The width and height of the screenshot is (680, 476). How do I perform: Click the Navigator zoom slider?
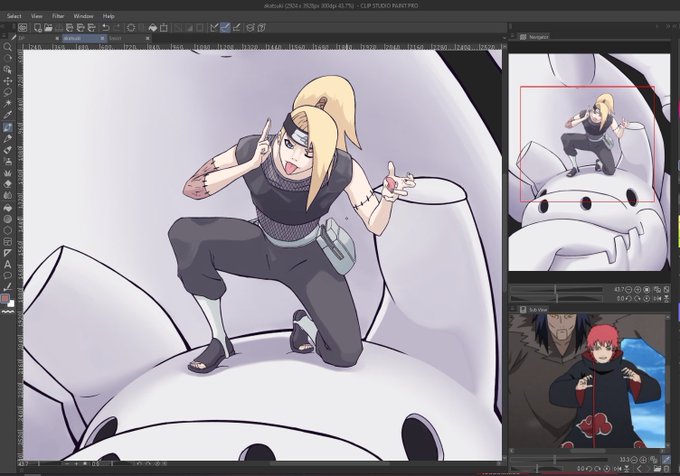[556, 289]
